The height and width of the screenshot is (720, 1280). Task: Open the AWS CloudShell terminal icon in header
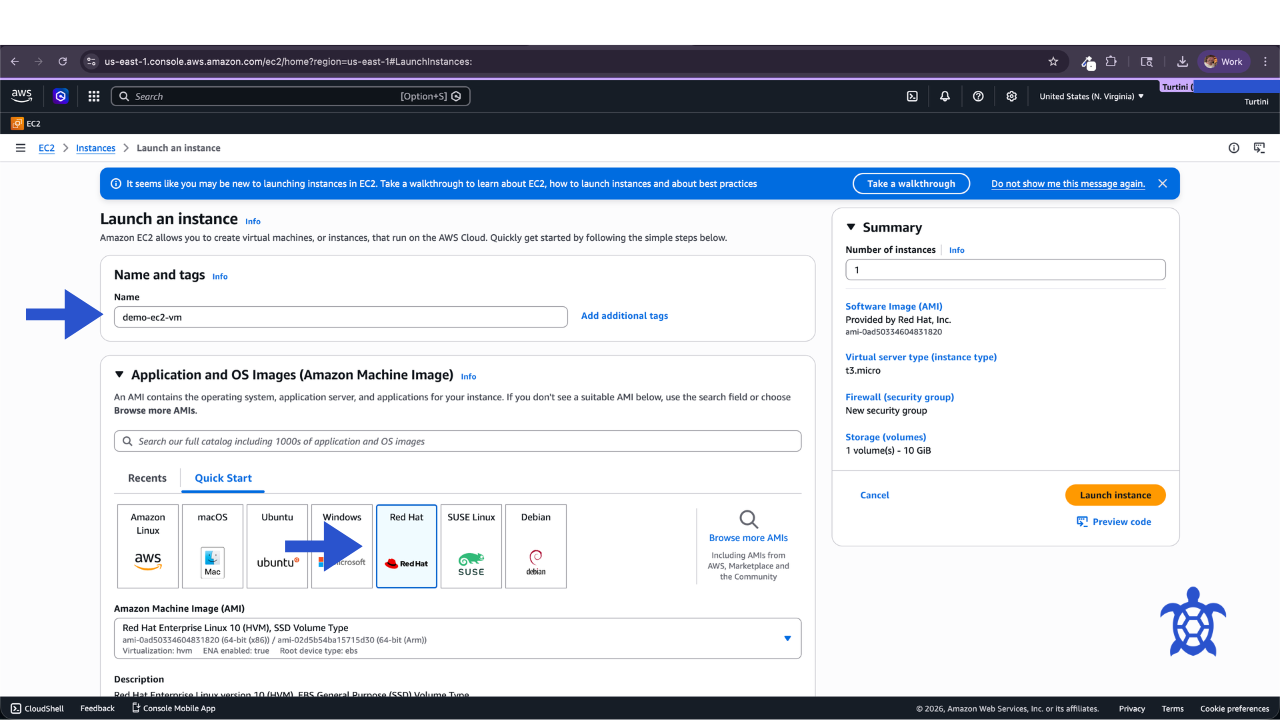click(x=912, y=96)
